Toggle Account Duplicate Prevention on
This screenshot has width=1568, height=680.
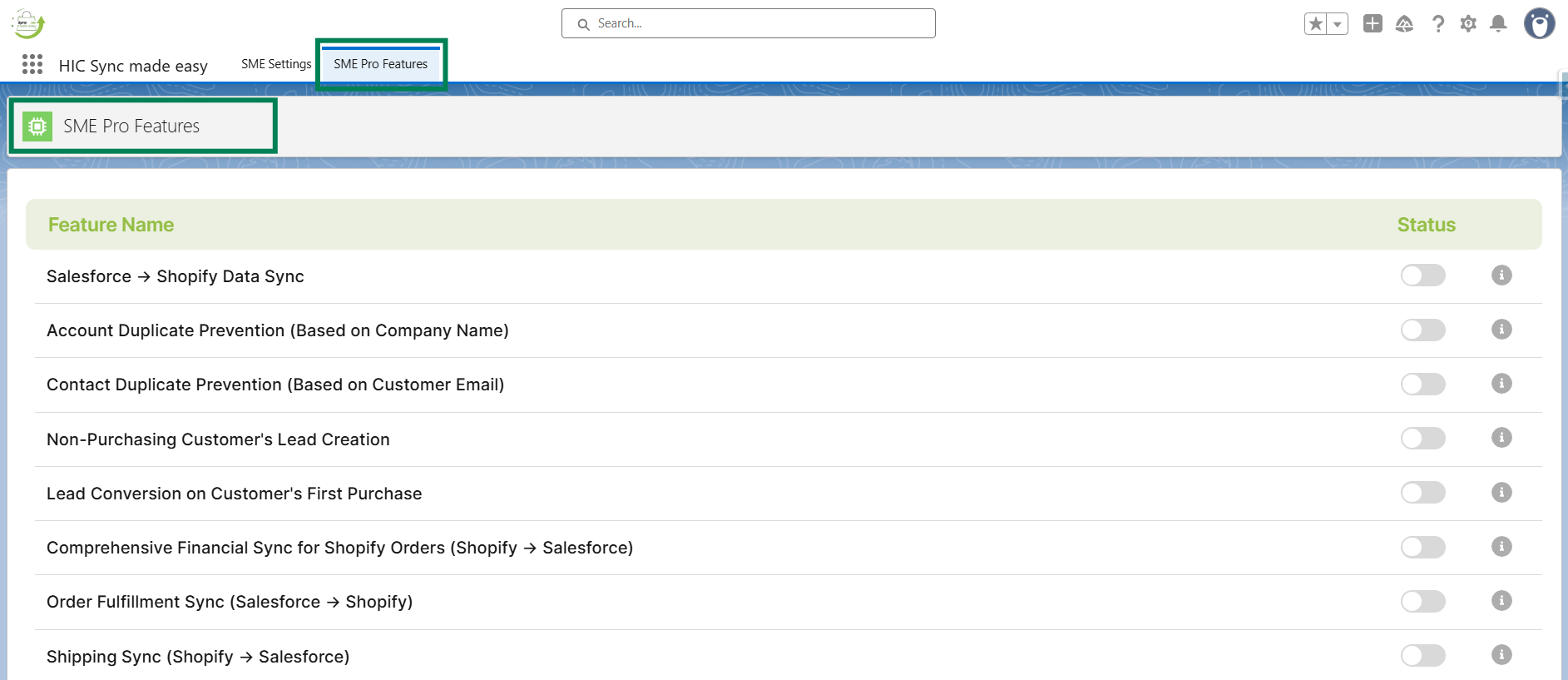point(1422,330)
